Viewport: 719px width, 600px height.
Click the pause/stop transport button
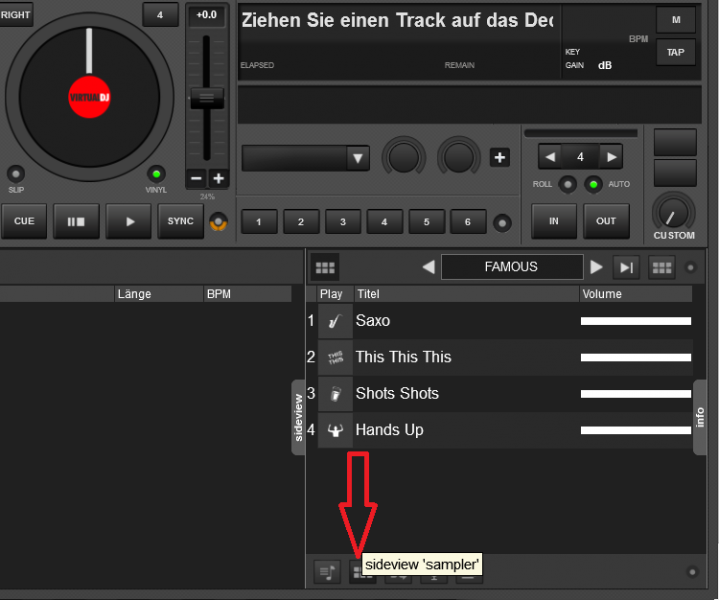click(76, 222)
